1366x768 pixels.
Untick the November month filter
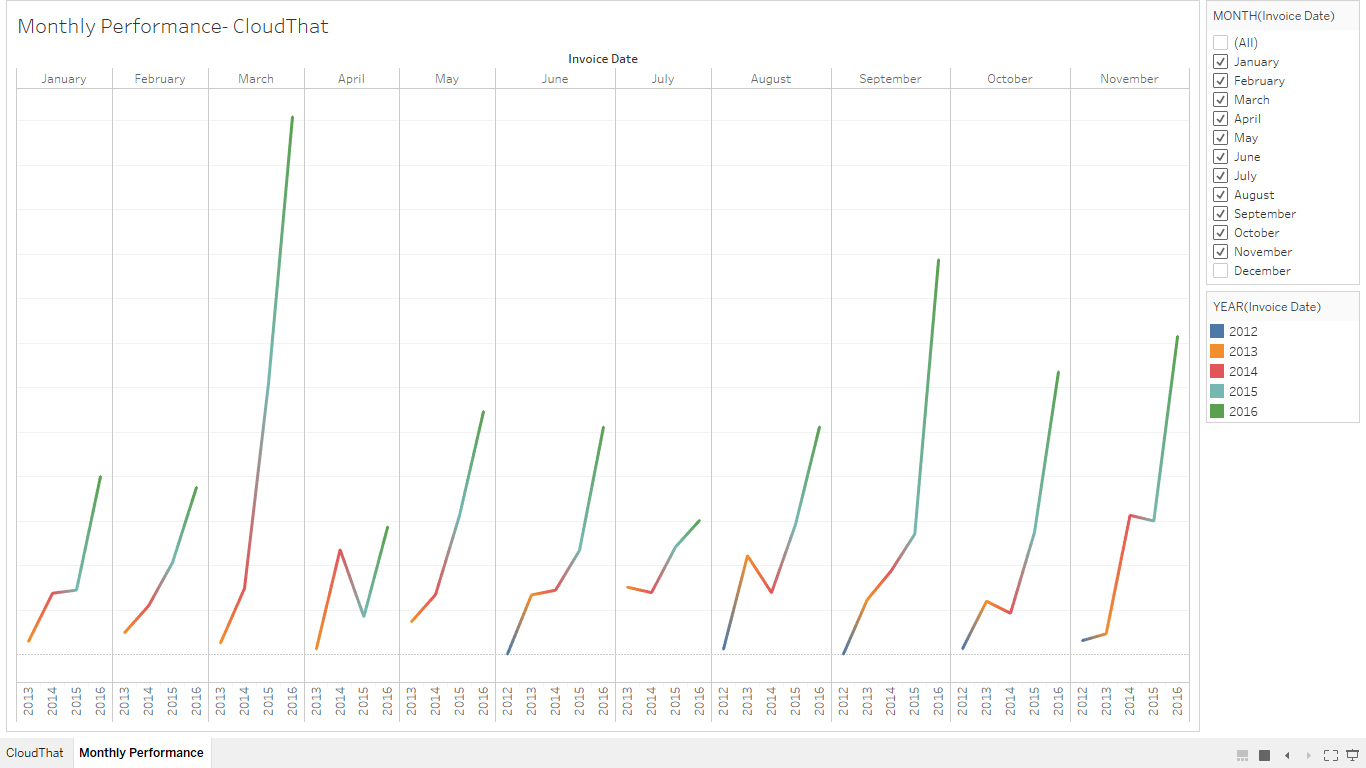point(1220,251)
